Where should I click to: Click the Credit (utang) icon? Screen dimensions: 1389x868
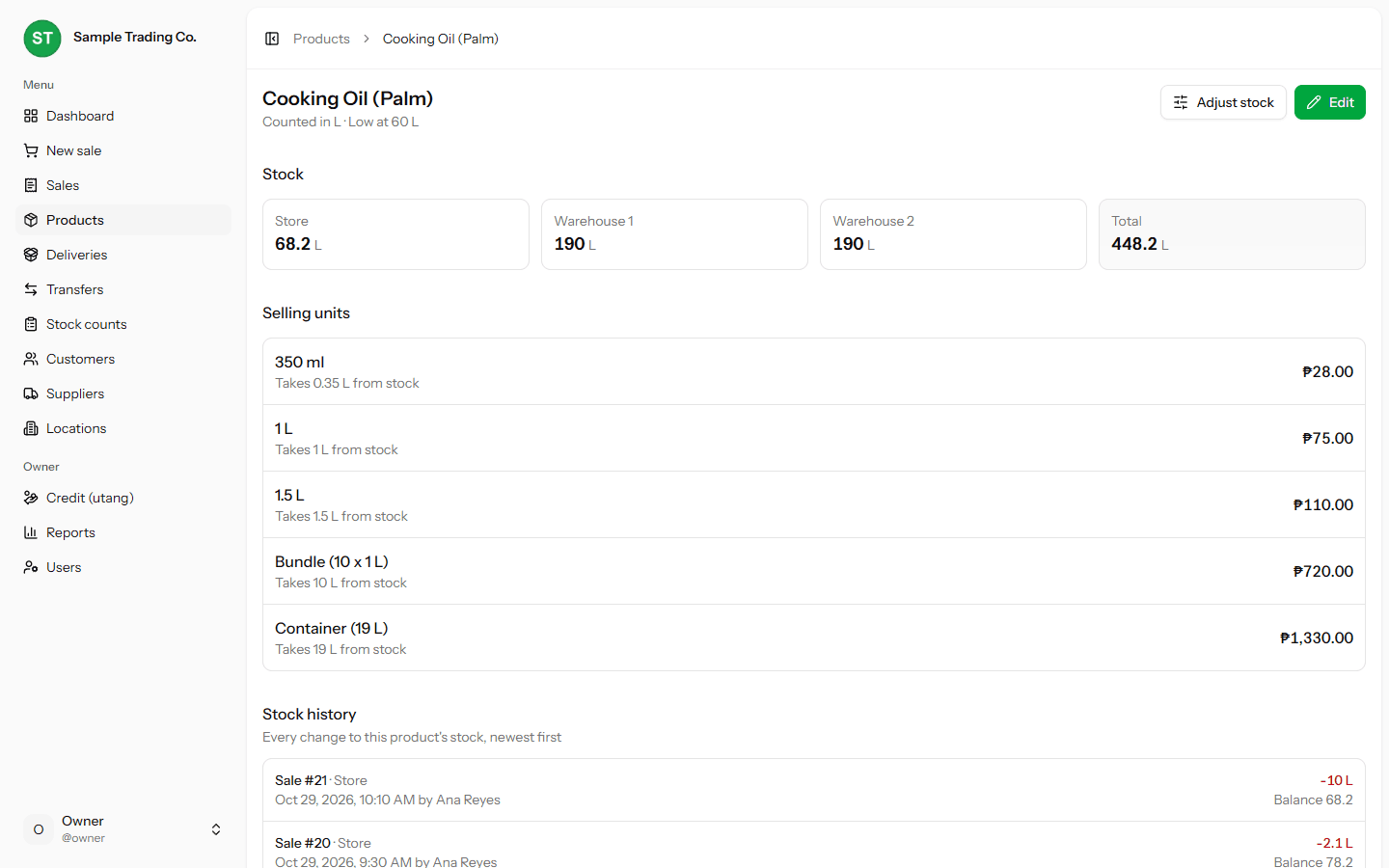click(31, 498)
